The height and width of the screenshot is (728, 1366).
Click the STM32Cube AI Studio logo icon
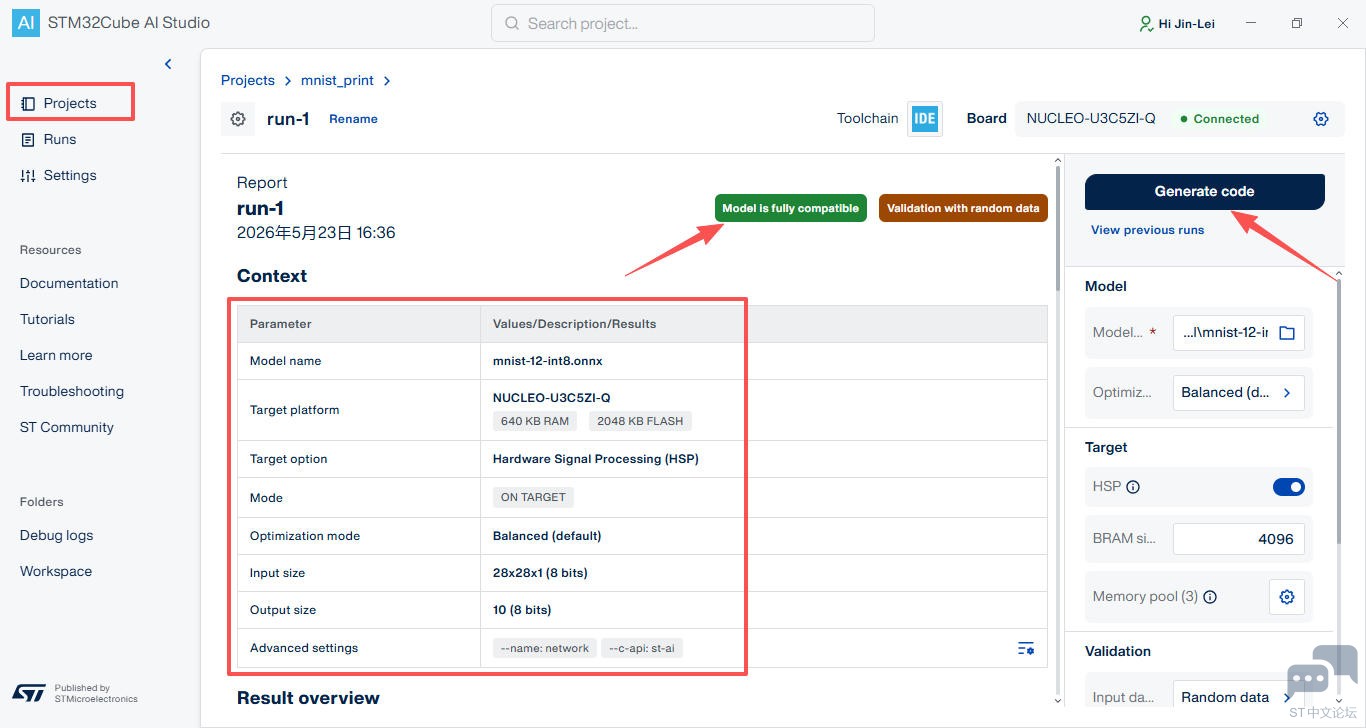pos(25,23)
